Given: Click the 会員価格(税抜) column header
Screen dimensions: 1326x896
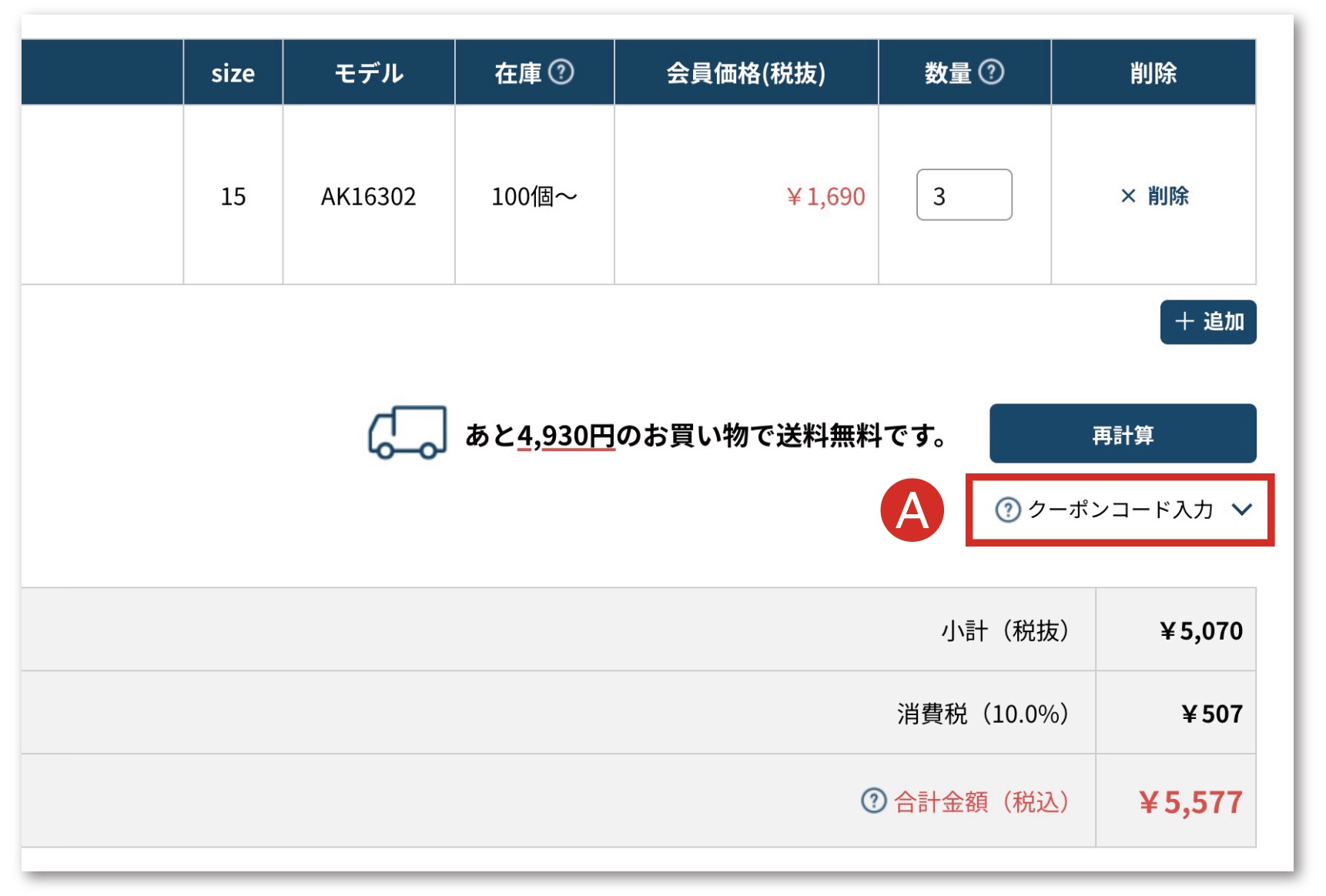Looking at the screenshot, I should pos(746,72).
